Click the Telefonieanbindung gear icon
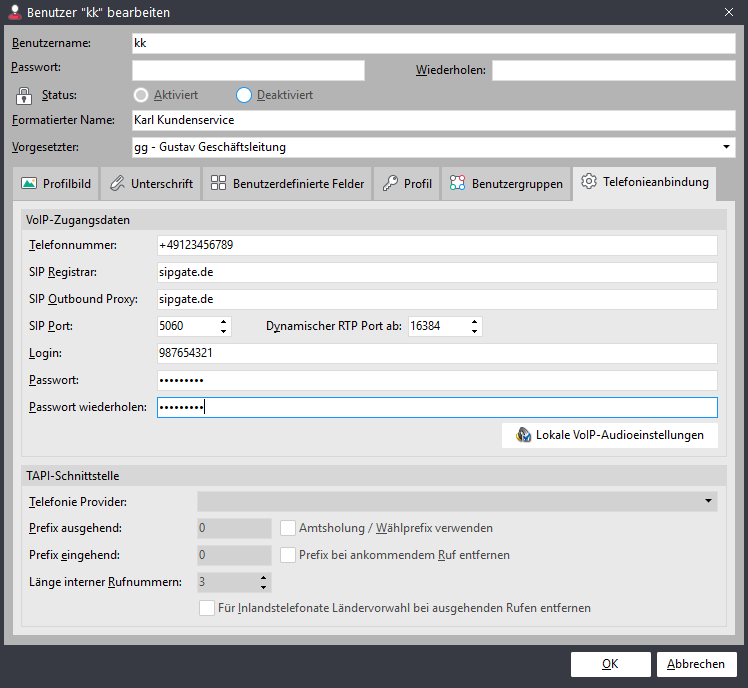This screenshot has width=748, height=688. pyautogui.click(x=589, y=181)
